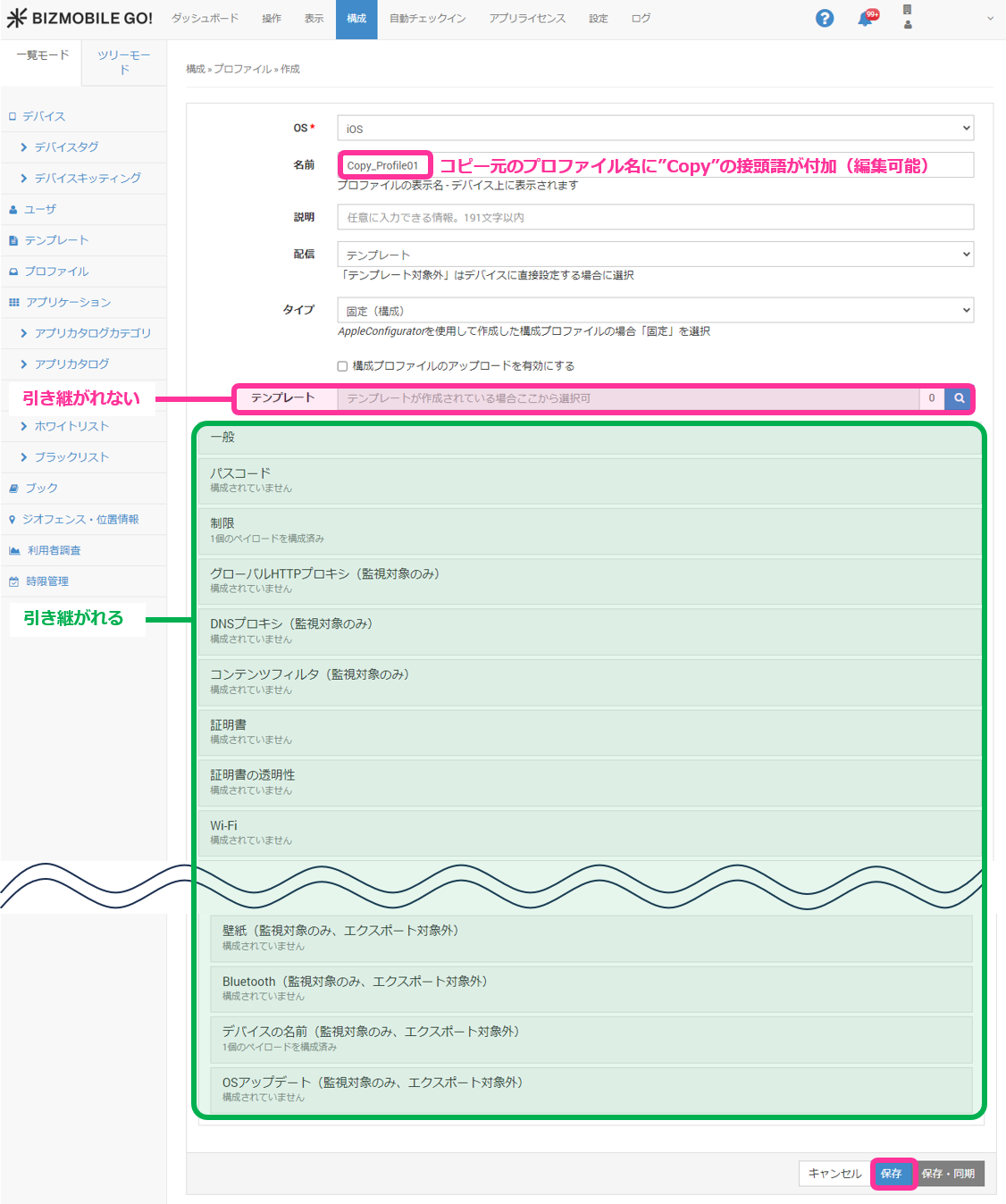
Task: Open 時間管理 in the sidebar
Action: point(46,581)
